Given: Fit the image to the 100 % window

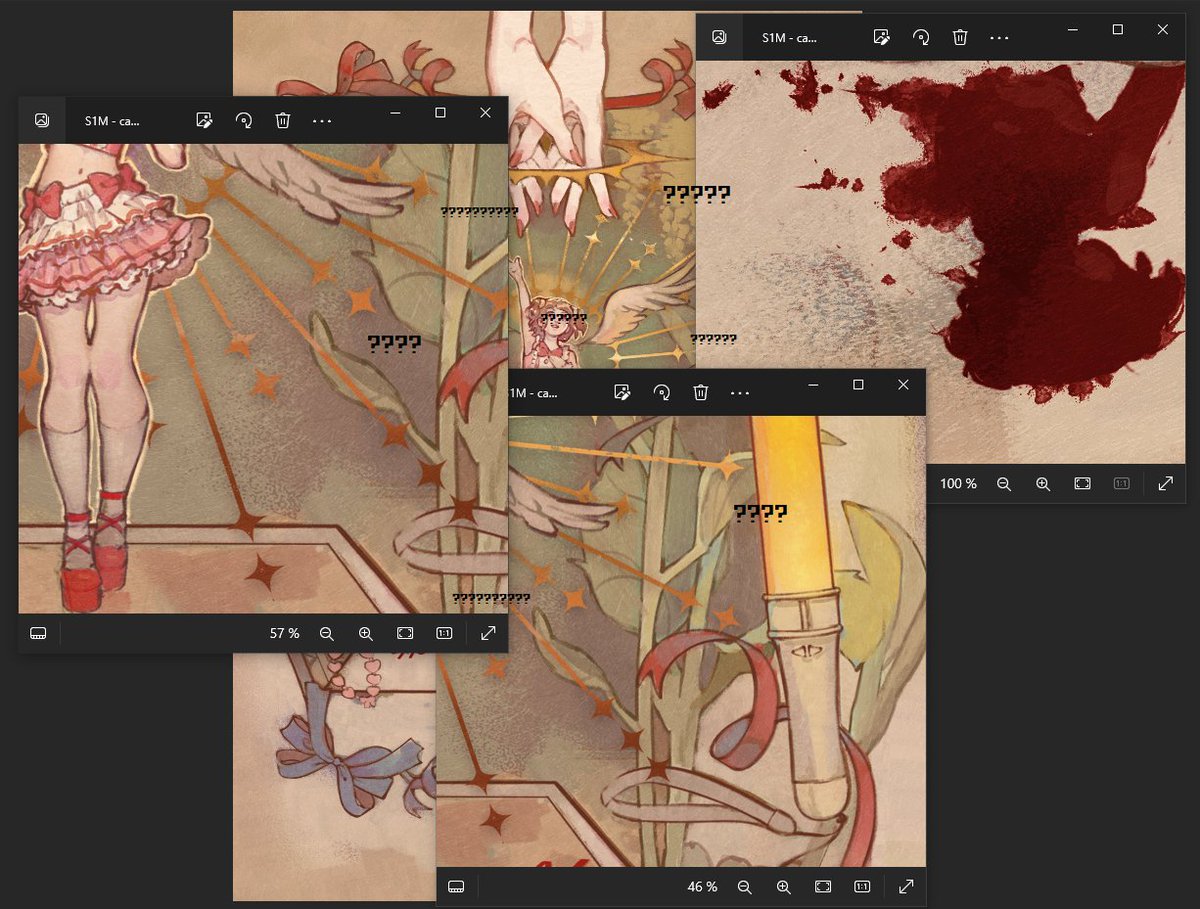Looking at the screenshot, I should (1082, 483).
